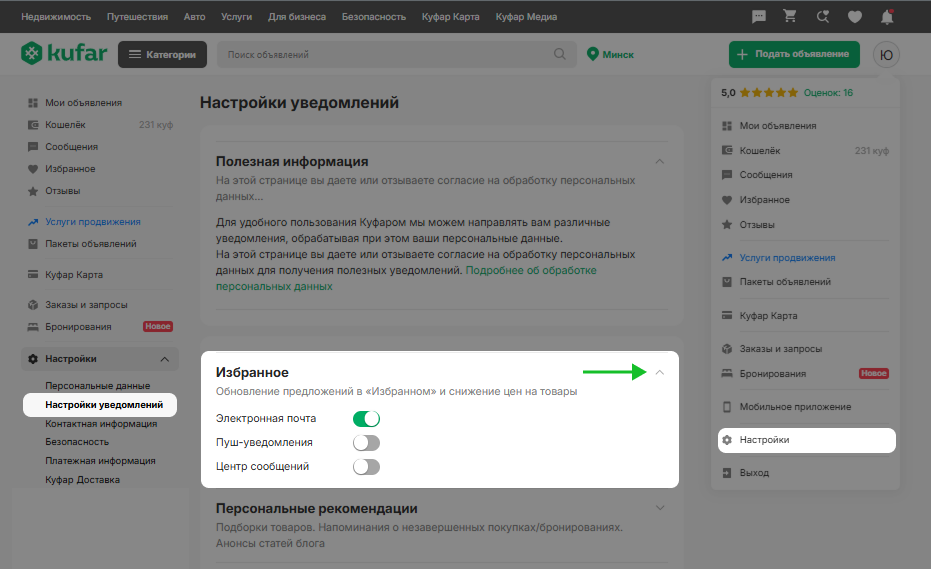Click the Выход logout icon in dropdown
The height and width of the screenshot is (569, 931).
tap(727, 473)
